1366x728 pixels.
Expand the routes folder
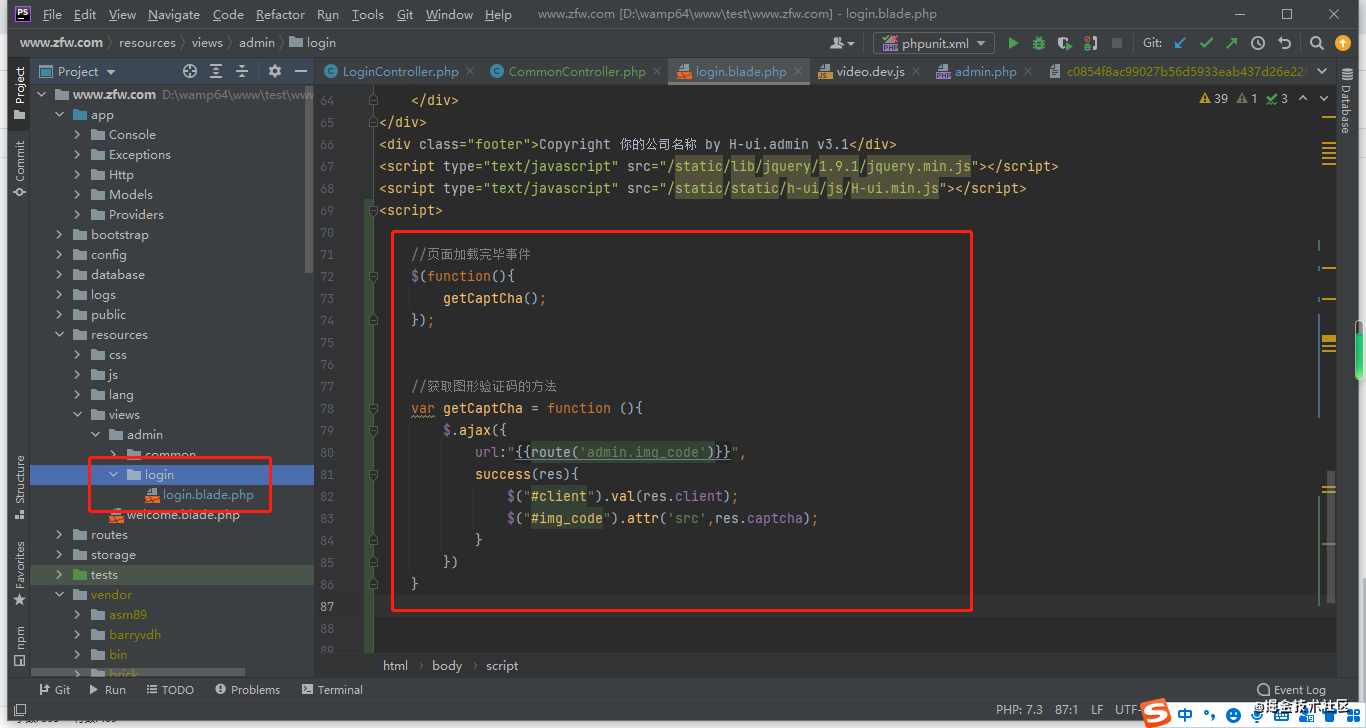[58, 534]
